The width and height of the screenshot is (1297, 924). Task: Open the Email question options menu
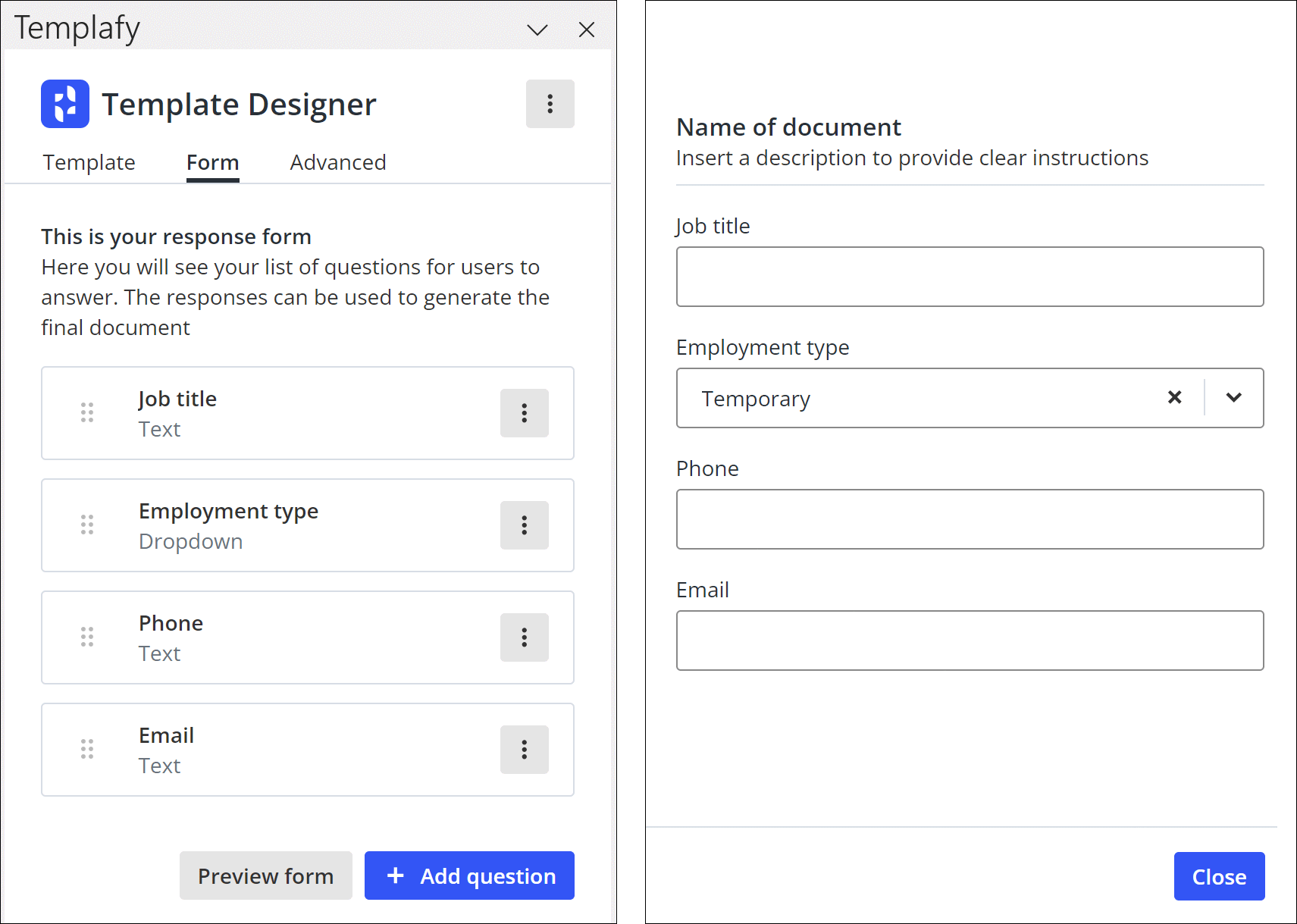pos(524,750)
